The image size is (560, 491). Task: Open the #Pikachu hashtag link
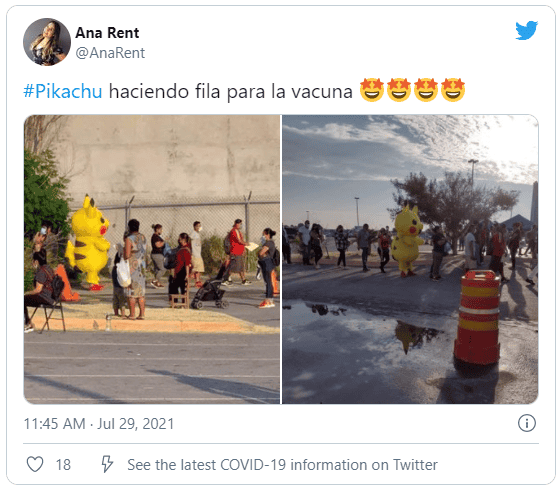63,91
